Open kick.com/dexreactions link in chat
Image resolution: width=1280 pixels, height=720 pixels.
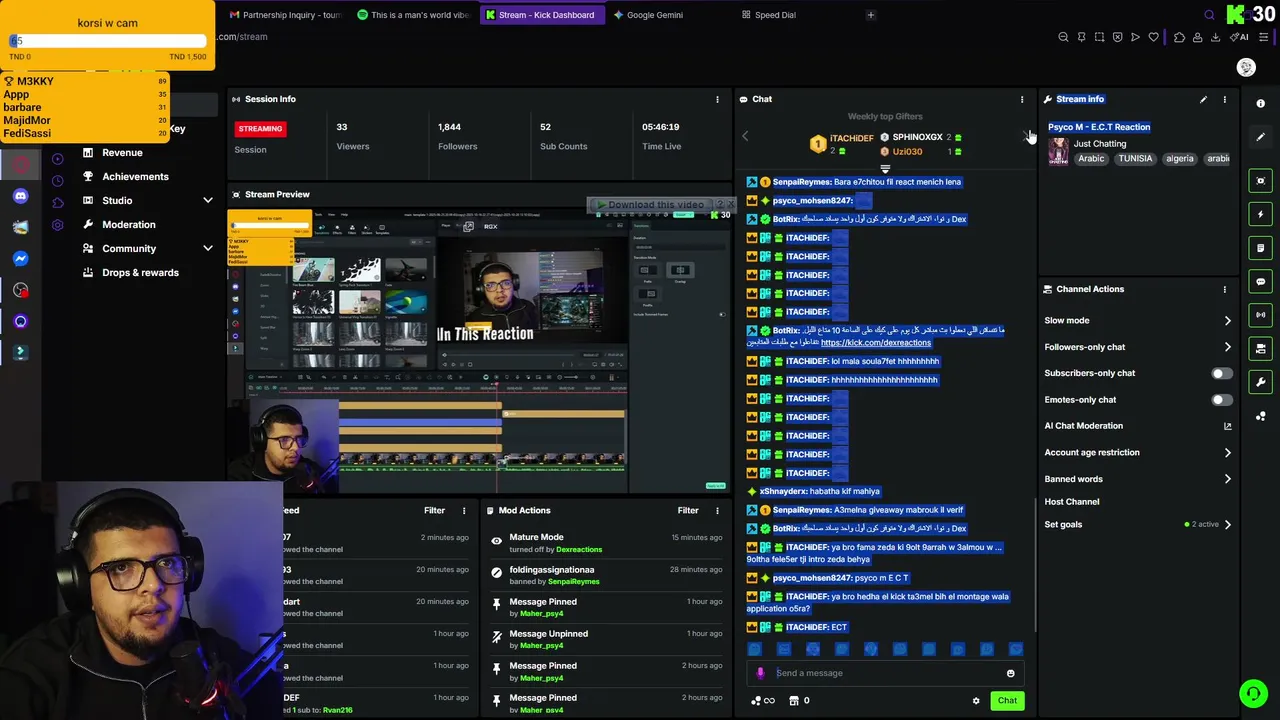pos(876,343)
